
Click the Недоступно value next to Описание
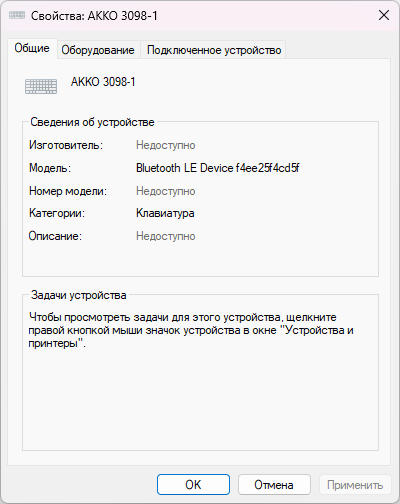166,236
